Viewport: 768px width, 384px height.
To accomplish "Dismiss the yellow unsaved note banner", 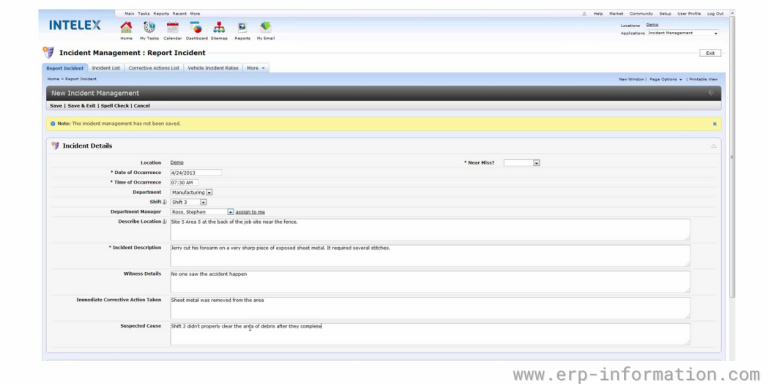I will [714, 124].
